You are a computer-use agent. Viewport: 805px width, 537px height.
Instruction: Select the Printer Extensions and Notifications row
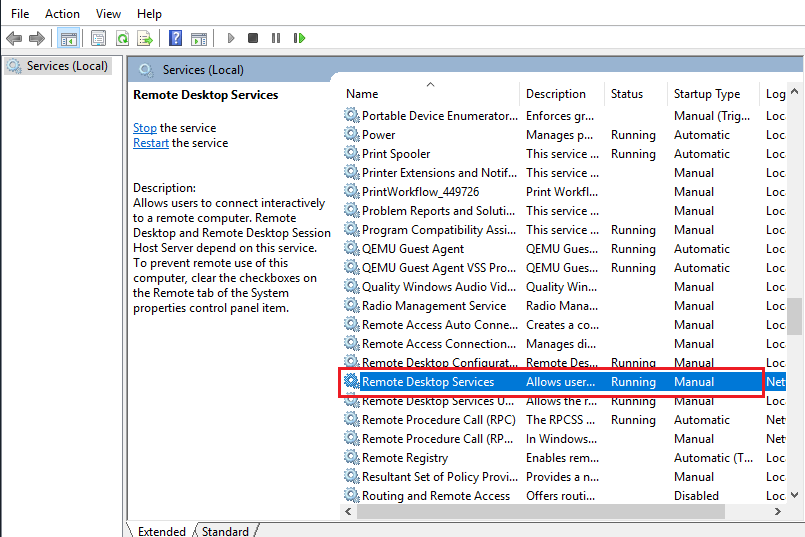coord(563,172)
